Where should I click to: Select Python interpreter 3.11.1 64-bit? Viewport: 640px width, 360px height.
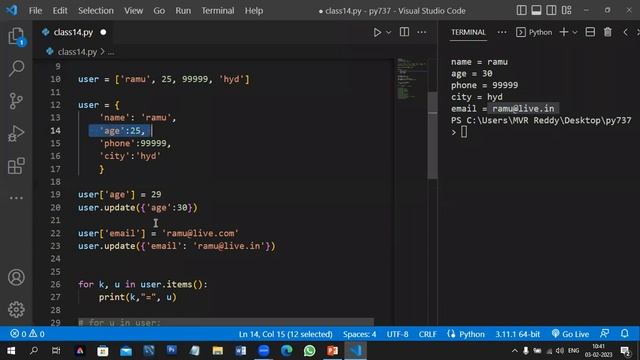coord(518,334)
